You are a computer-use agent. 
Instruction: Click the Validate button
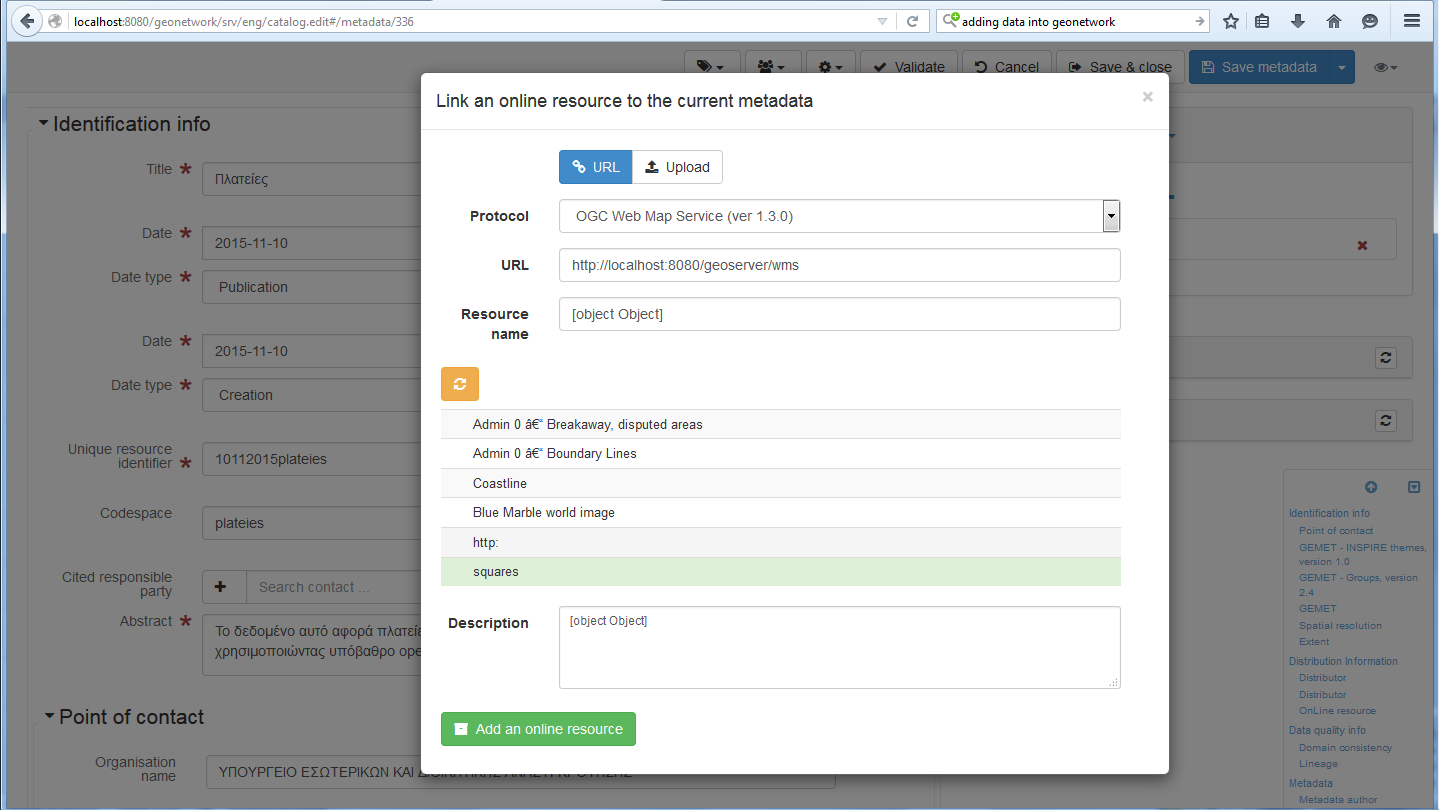click(x=909, y=67)
